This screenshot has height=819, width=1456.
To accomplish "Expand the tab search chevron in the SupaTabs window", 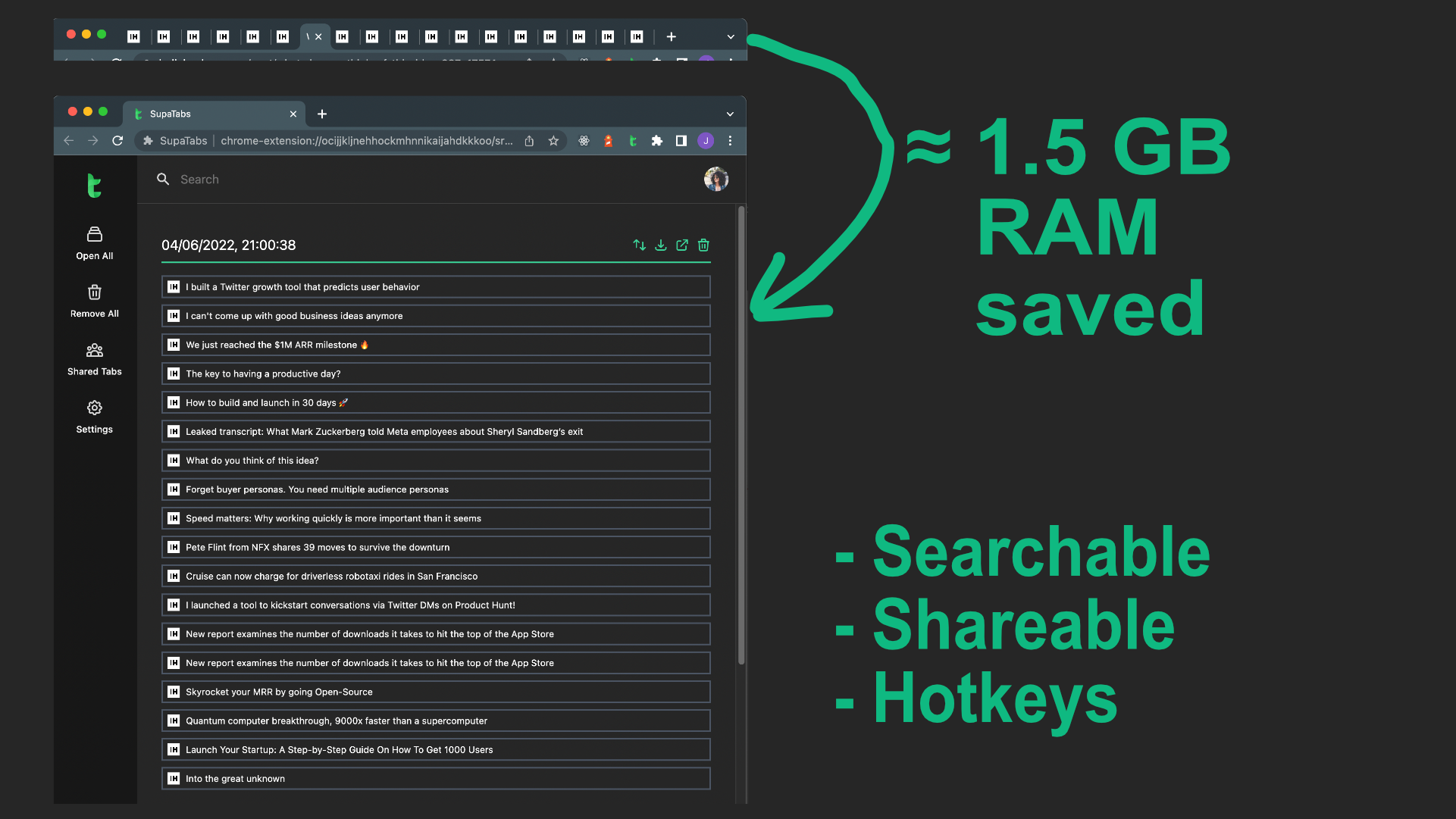I will [730, 114].
